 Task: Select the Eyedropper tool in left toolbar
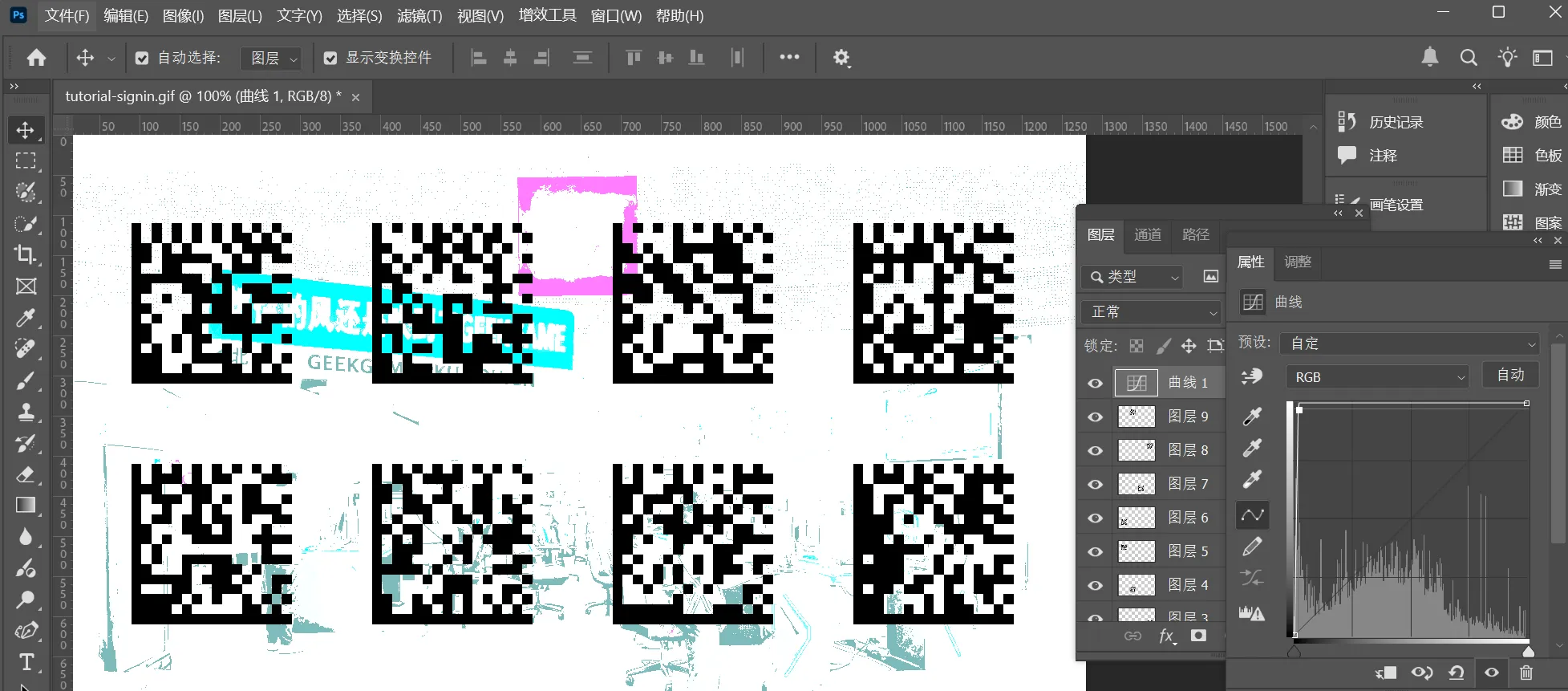(26, 318)
